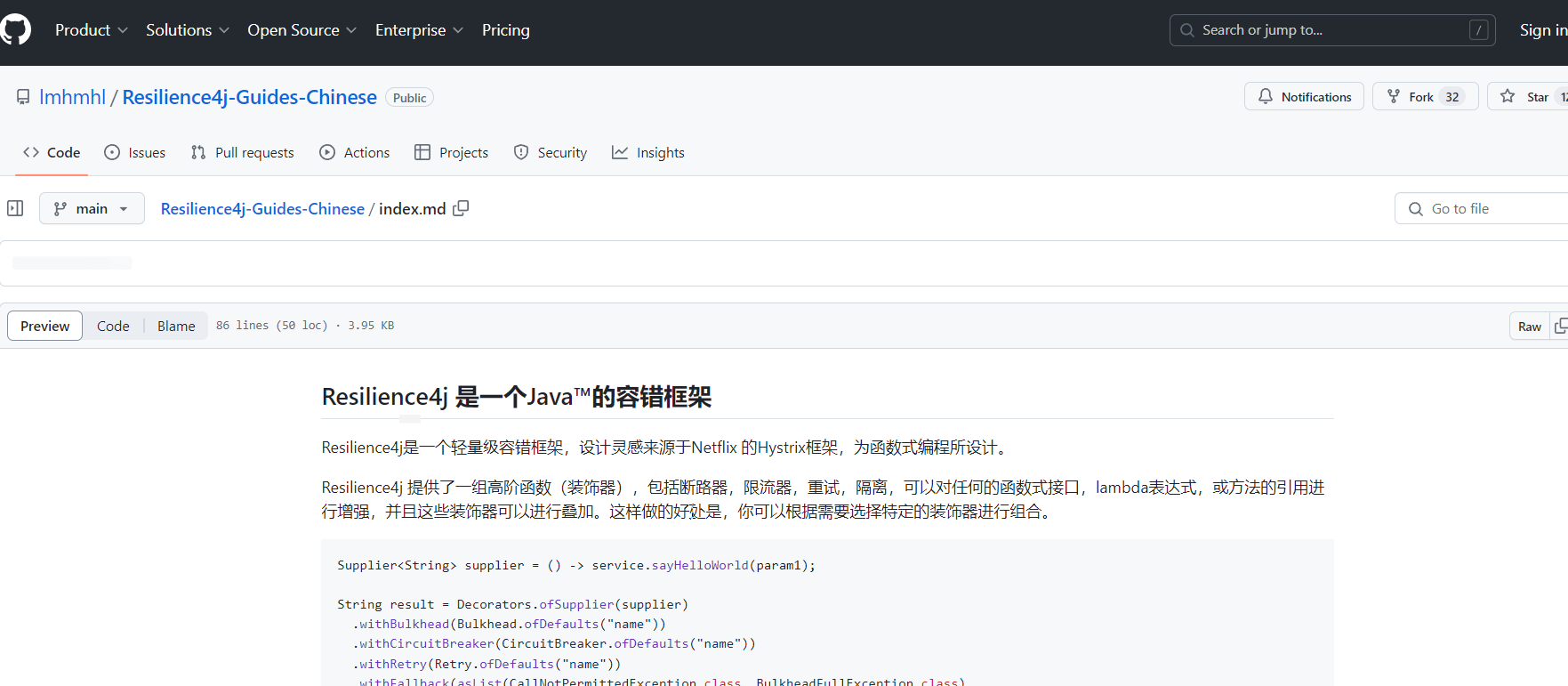Expand the file tree side panel
Screen dimensions: 1568x686
[x=15, y=208]
